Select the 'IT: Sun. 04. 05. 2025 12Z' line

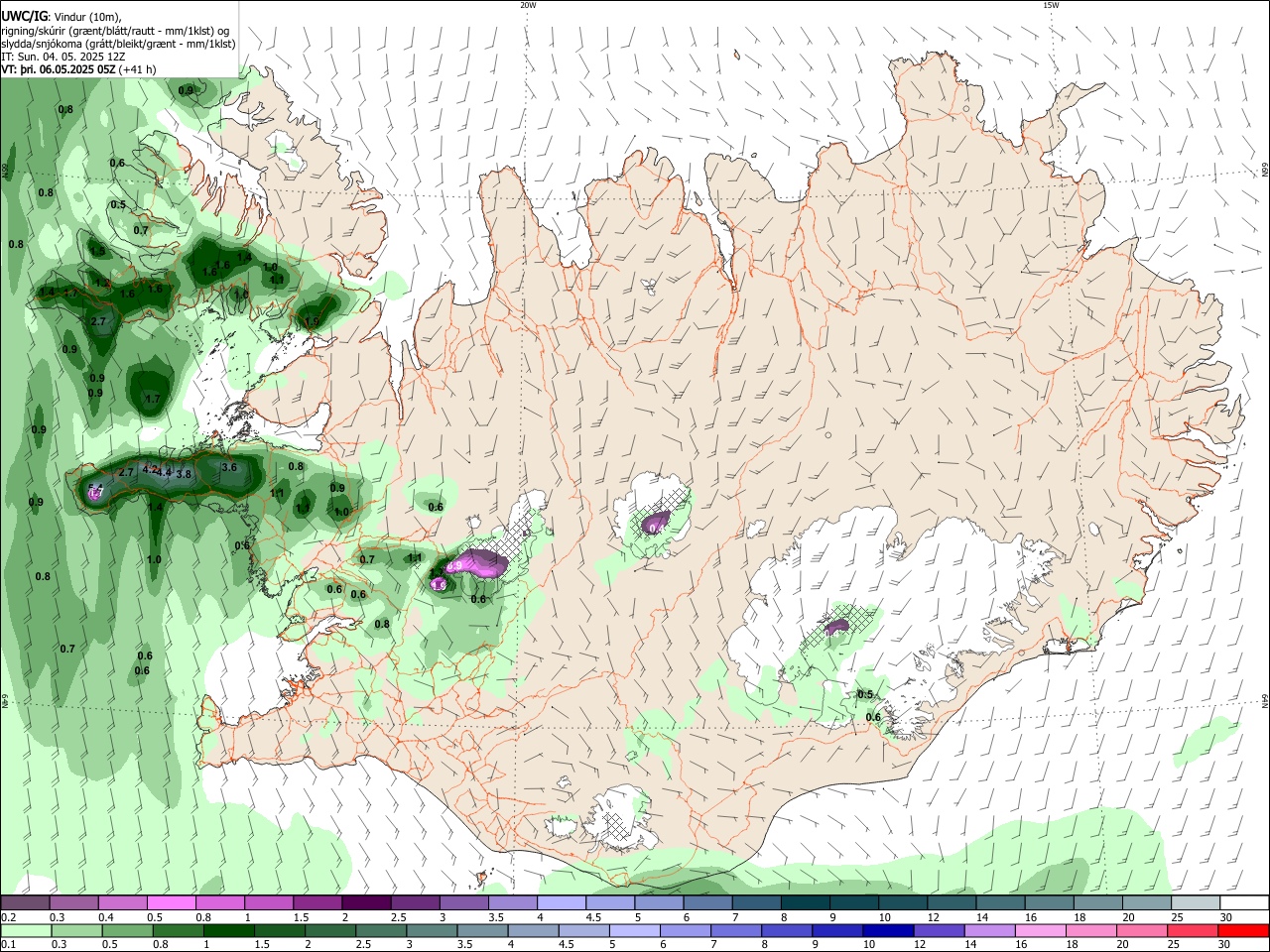pos(63,57)
